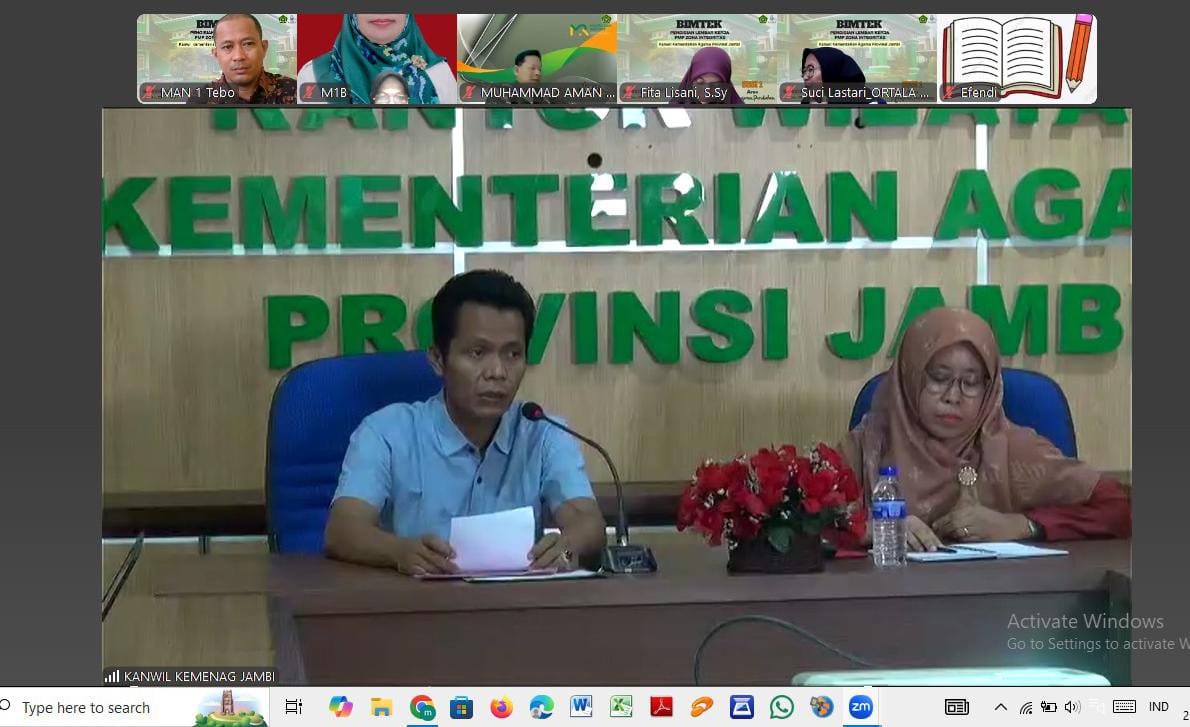Open the Wi-Fi network panel

[x=1025, y=707]
